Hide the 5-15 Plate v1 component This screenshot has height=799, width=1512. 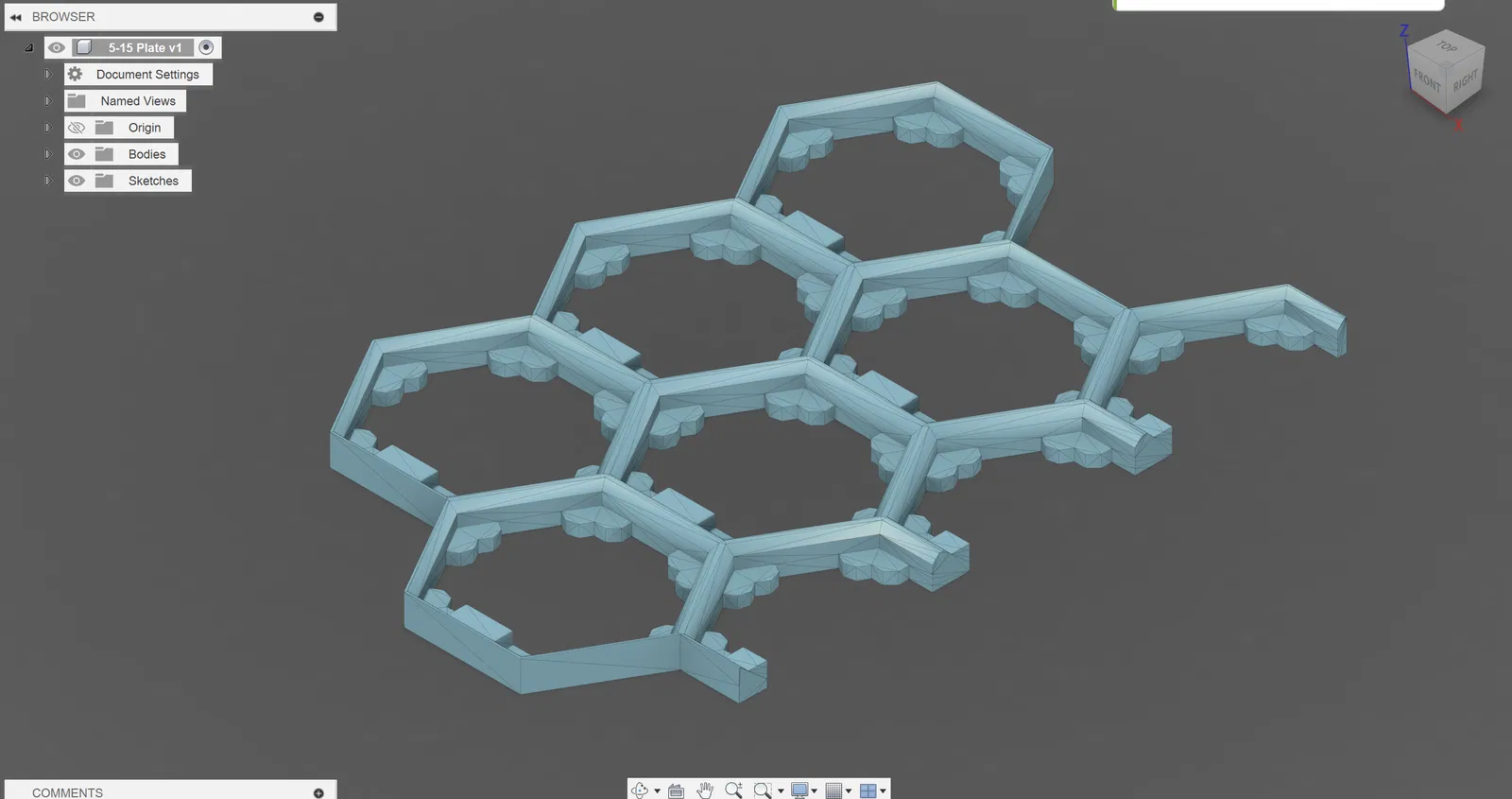point(57,47)
